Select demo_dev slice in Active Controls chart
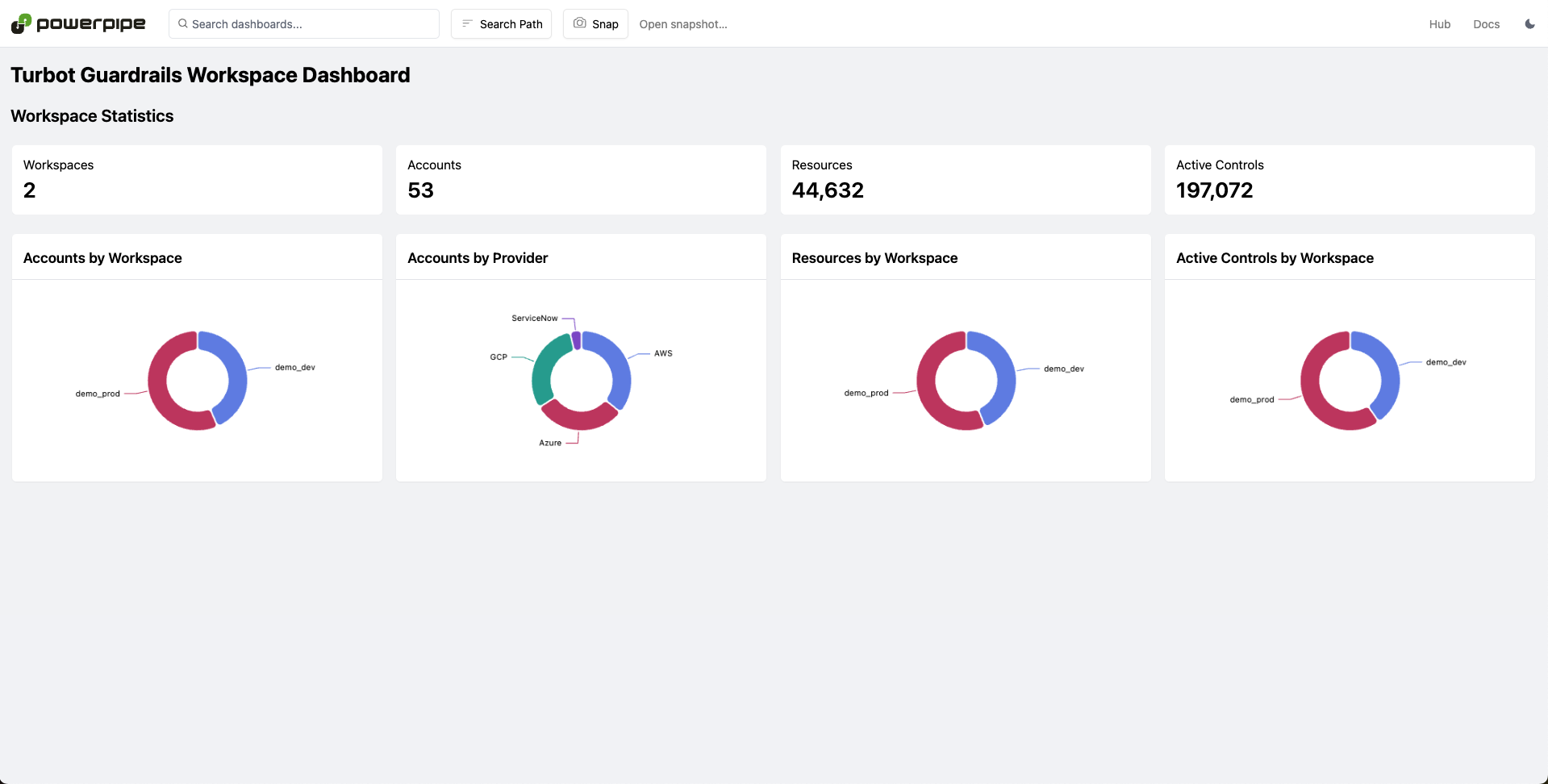The image size is (1548, 784). click(x=1388, y=371)
